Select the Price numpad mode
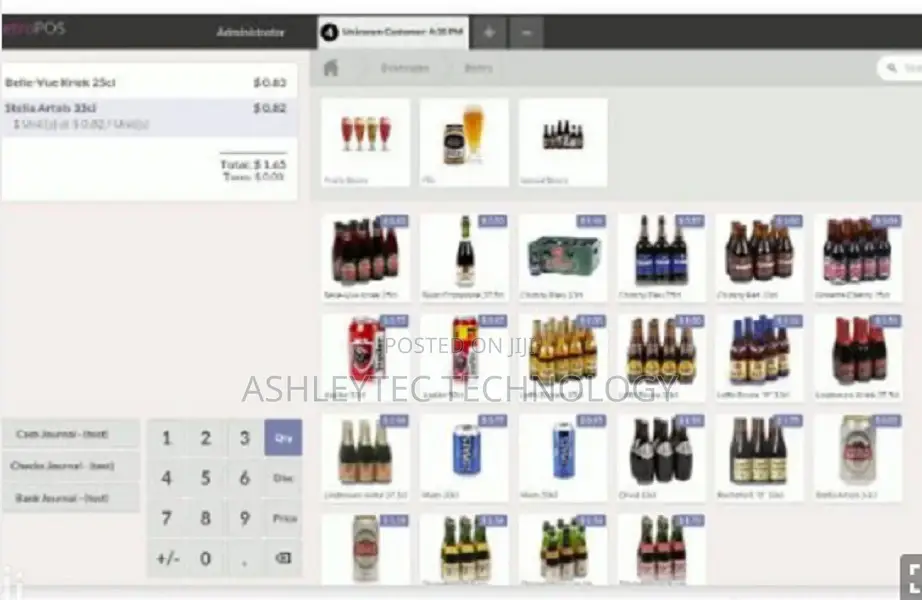This screenshot has width=922, height=600. (x=283, y=518)
